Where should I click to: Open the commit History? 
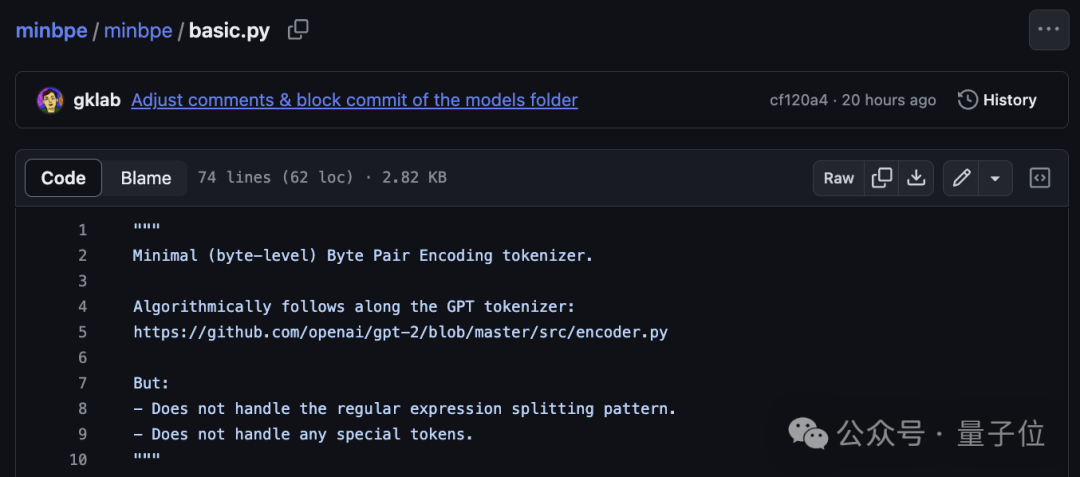click(997, 100)
